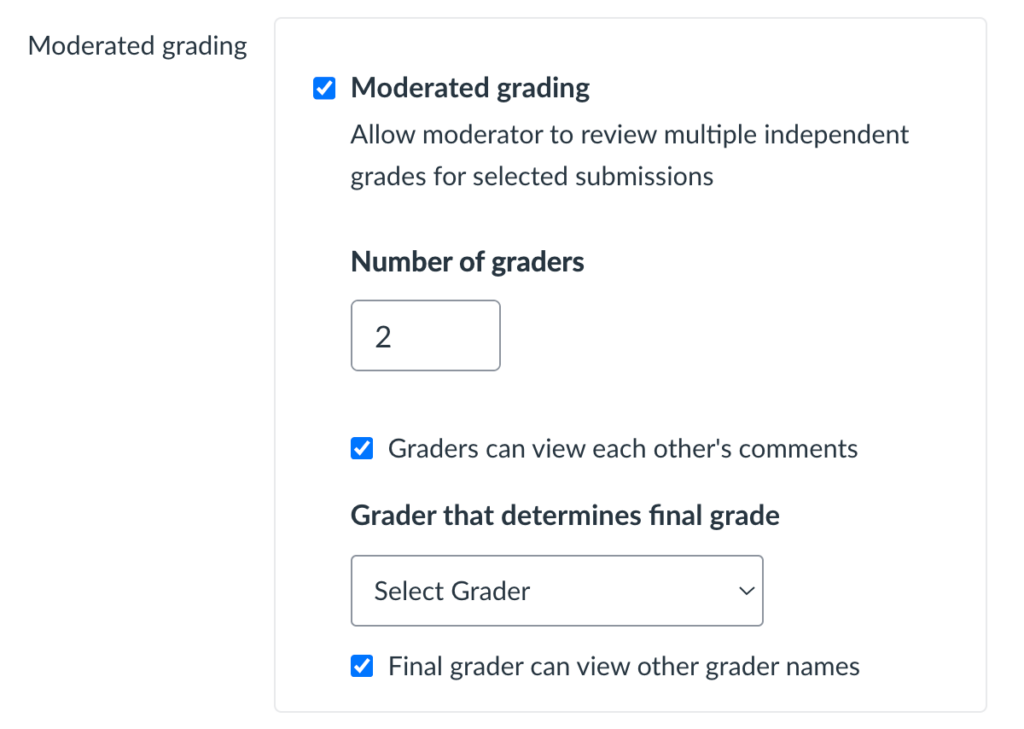Click the Moderated grading section label
This screenshot has height=729, width=1024.
click(x=136, y=45)
